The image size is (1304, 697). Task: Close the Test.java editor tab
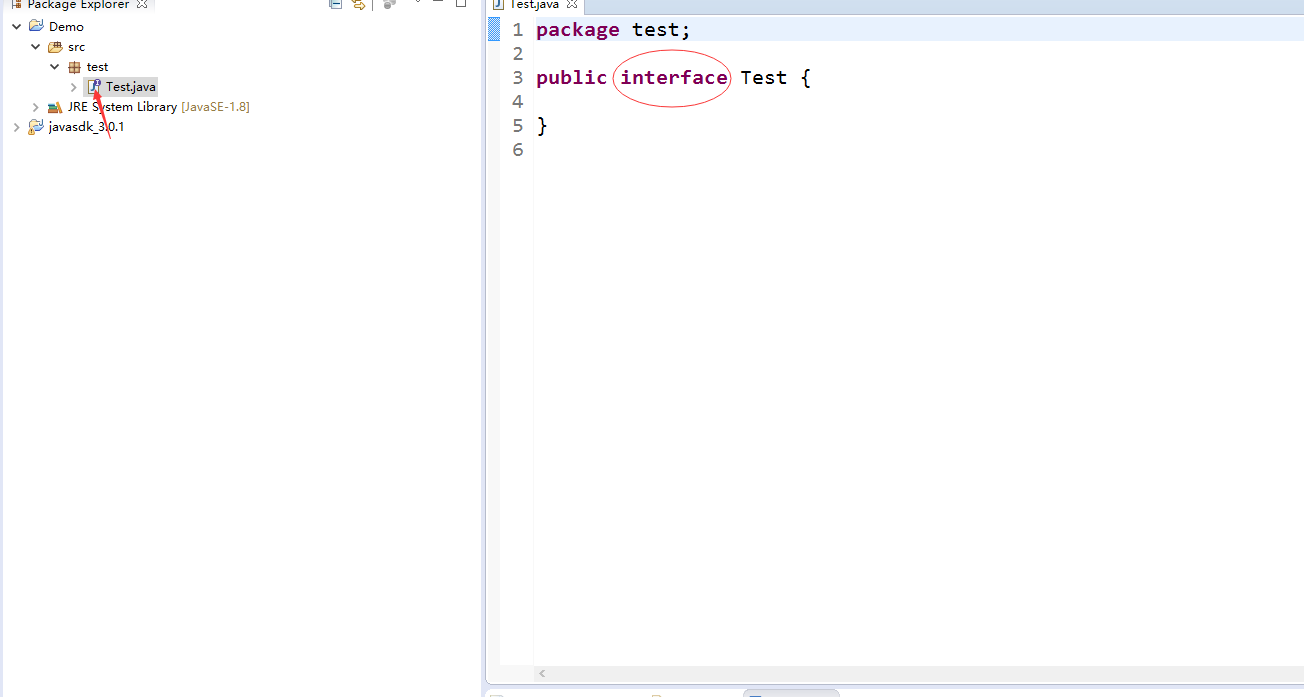pos(572,4)
